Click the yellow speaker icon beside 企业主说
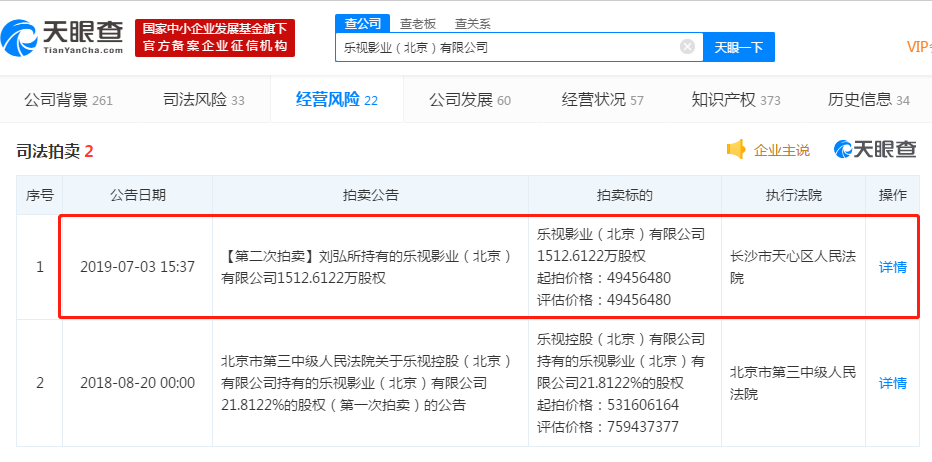Screen dimensions: 932x462 tap(736, 149)
